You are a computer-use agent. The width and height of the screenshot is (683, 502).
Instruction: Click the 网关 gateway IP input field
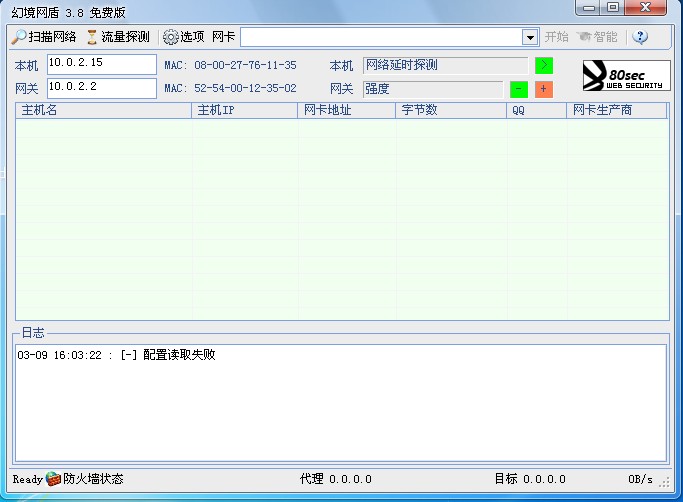coord(101,88)
